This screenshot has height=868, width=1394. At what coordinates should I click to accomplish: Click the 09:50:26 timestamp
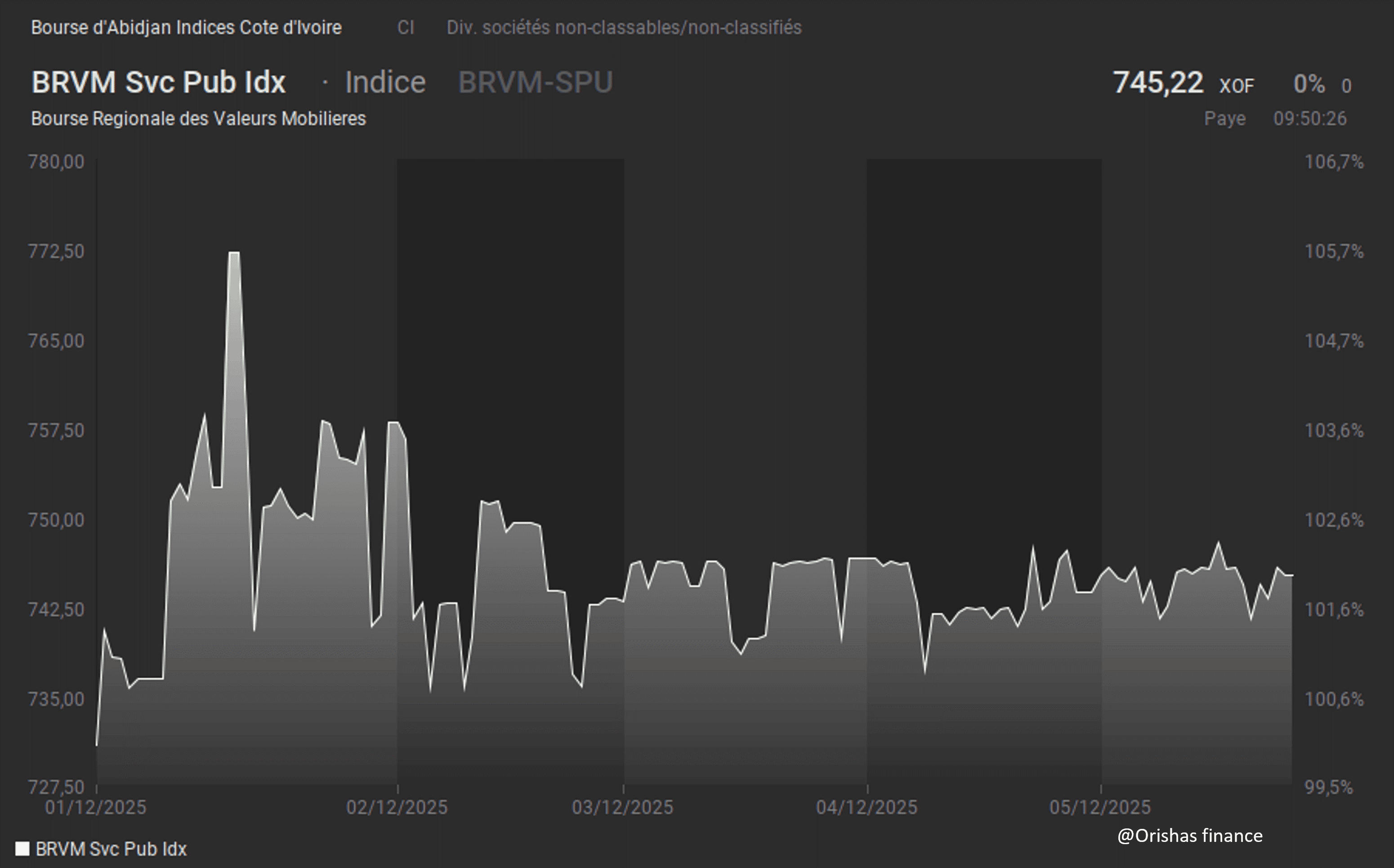coord(1309,118)
